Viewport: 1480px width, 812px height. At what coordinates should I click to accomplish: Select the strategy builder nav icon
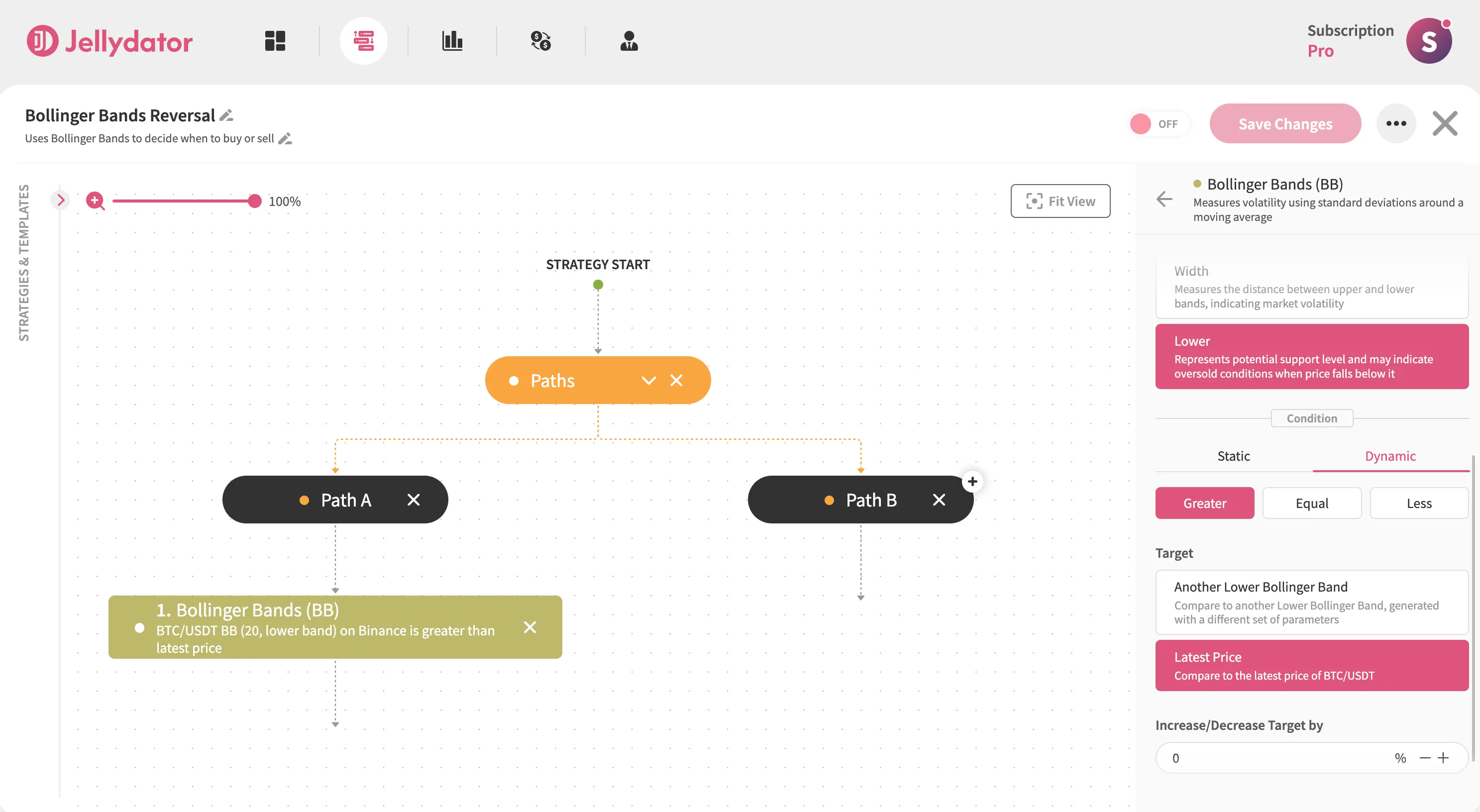363,41
